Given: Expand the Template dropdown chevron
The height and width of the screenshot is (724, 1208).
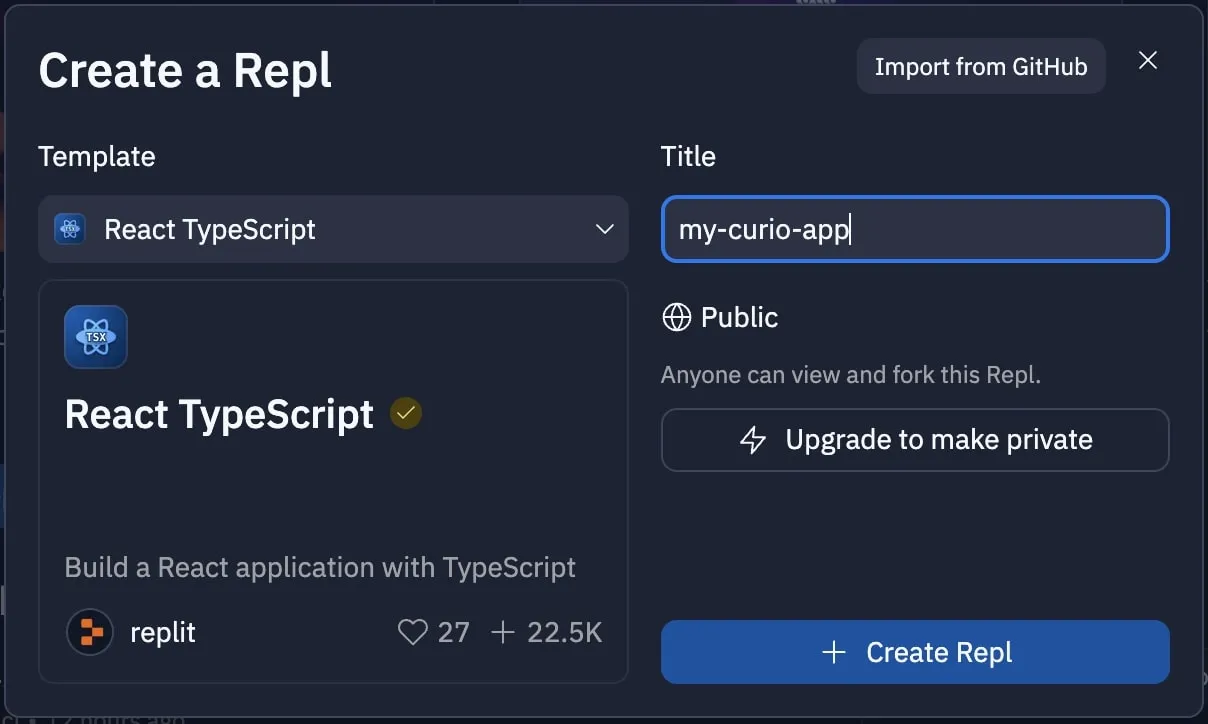Looking at the screenshot, I should 604,229.
